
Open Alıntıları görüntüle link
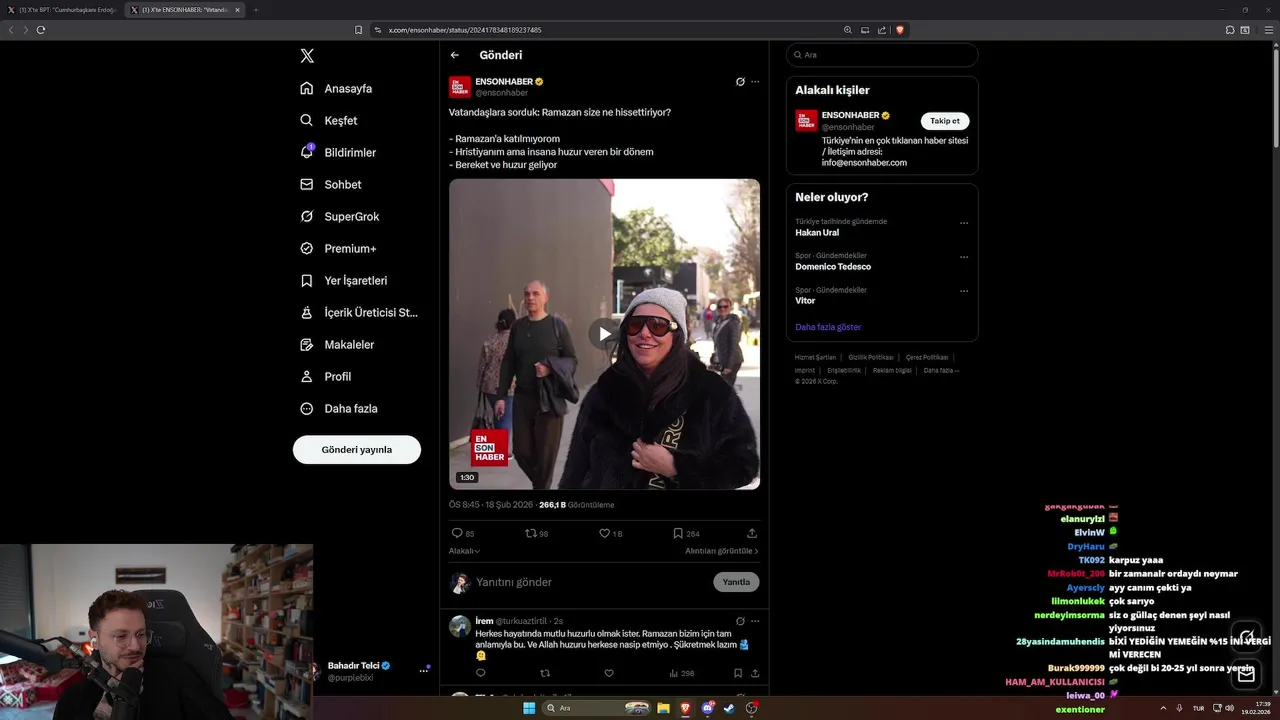coord(722,551)
